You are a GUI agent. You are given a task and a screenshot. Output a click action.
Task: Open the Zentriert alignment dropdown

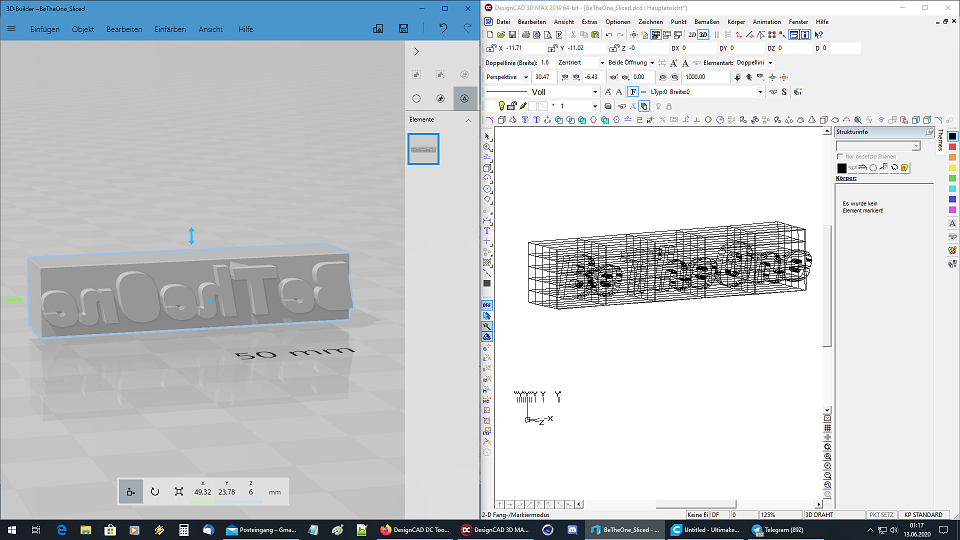point(580,63)
